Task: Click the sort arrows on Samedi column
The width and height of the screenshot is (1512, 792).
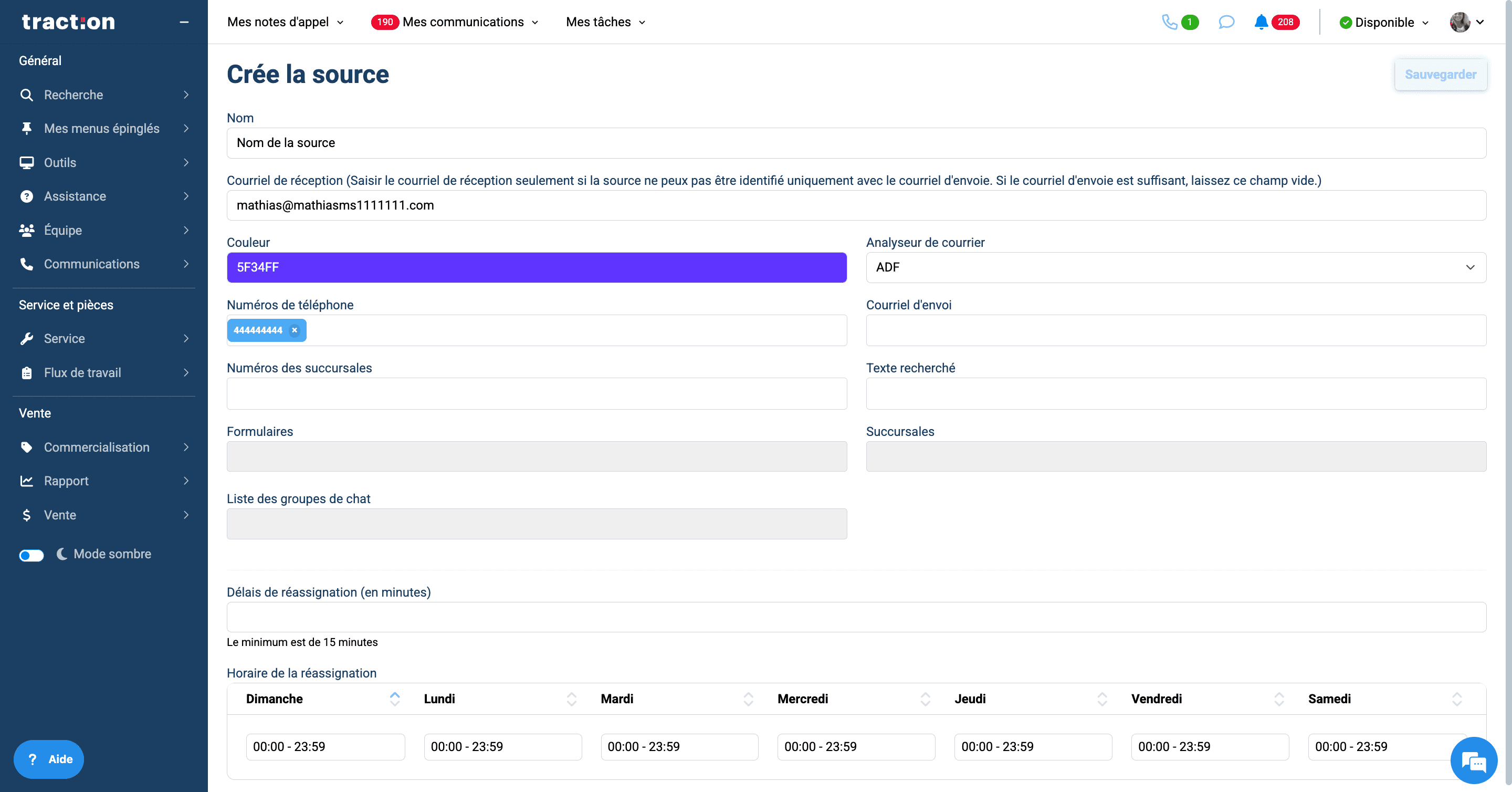Action: [1456, 699]
